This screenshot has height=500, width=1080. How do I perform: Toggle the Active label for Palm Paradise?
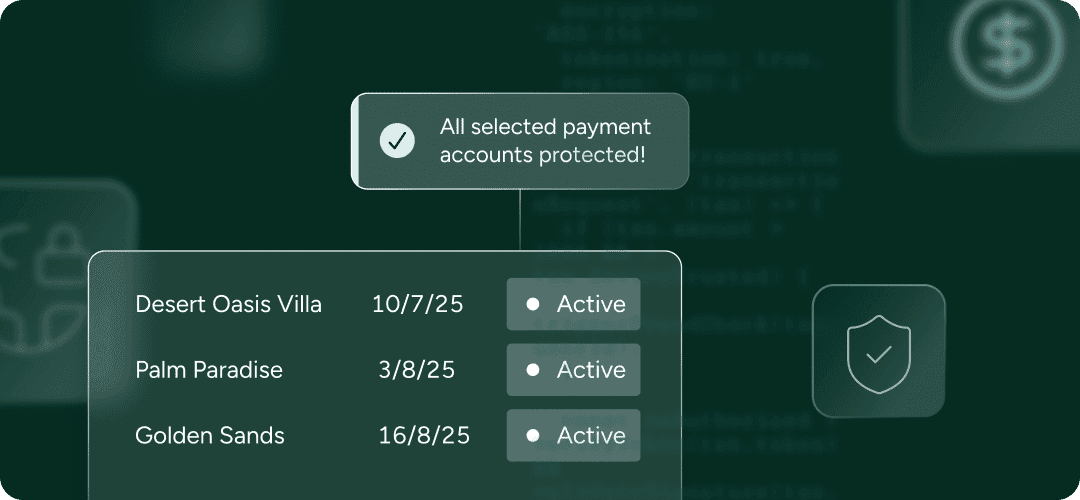[x=591, y=370]
